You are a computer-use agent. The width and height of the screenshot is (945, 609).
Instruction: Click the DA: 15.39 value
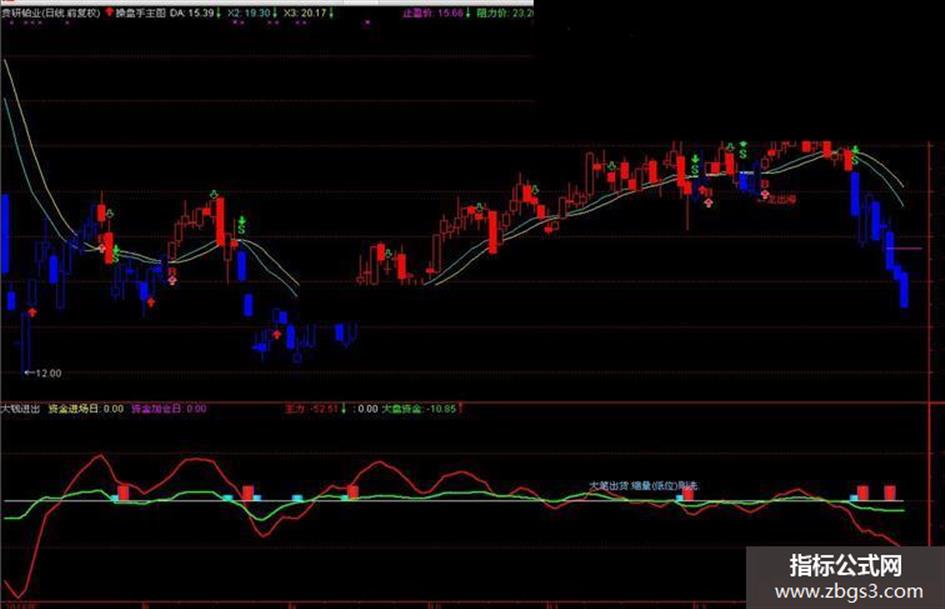coord(192,13)
